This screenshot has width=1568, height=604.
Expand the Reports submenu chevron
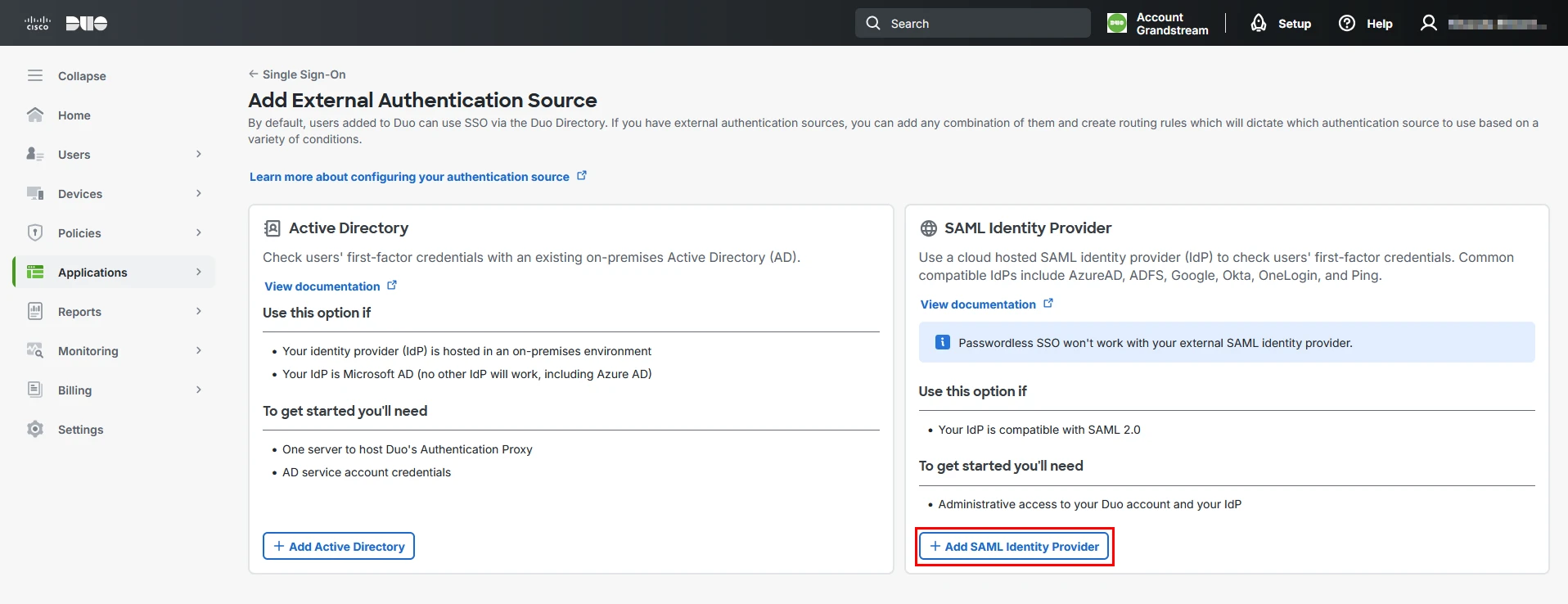click(x=199, y=311)
